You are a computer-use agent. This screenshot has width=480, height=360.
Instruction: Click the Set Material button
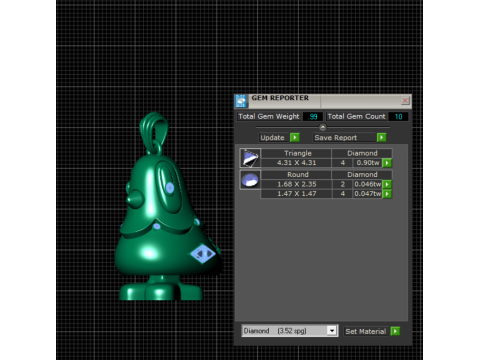coord(366,331)
